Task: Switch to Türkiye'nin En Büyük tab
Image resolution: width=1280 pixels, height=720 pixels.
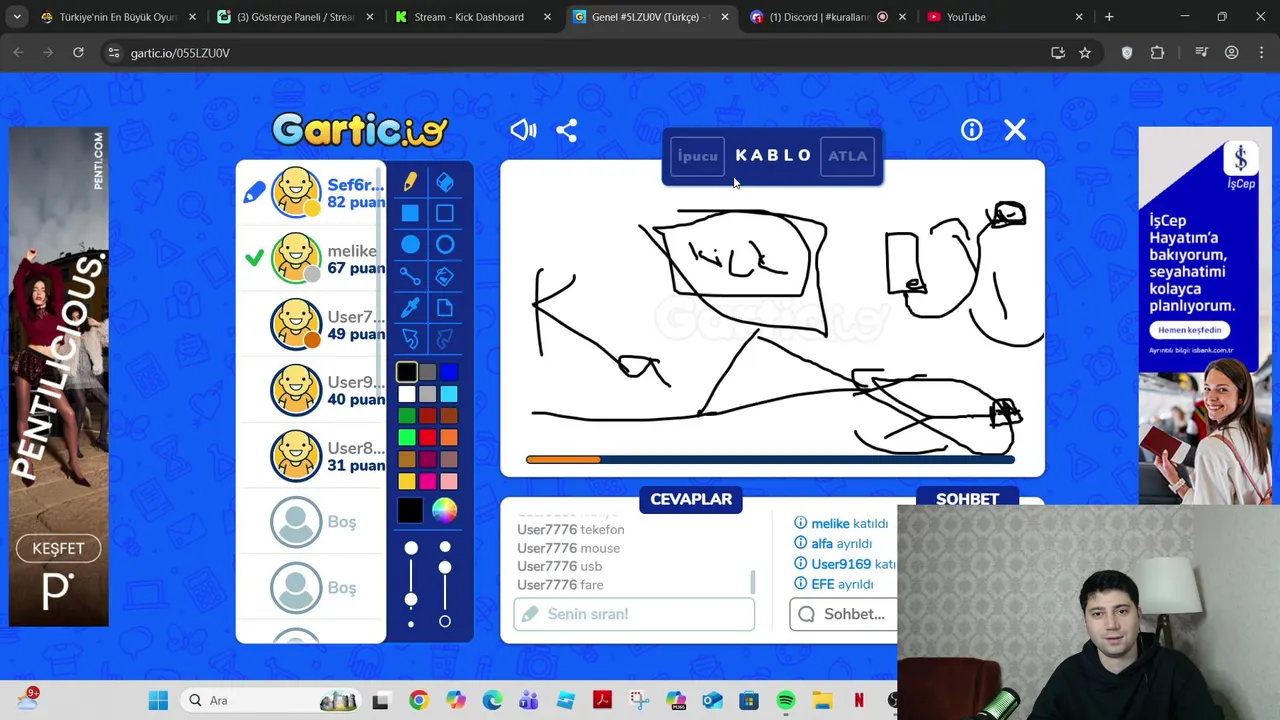Action: [119, 17]
